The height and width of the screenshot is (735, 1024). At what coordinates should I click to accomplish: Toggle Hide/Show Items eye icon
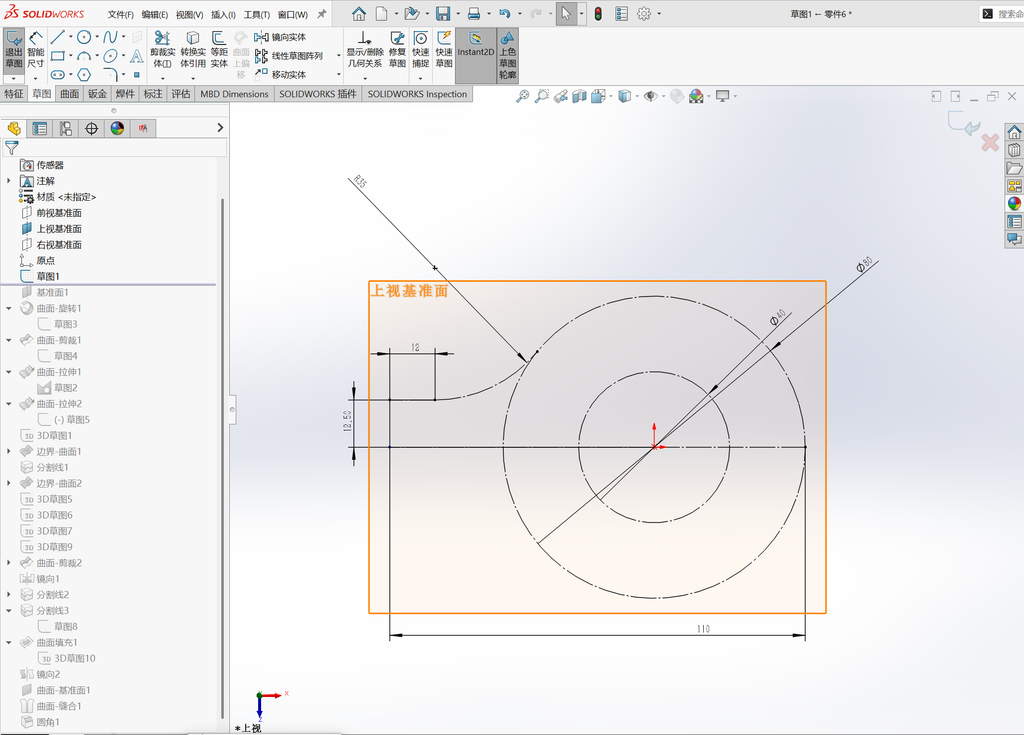(x=650, y=97)
